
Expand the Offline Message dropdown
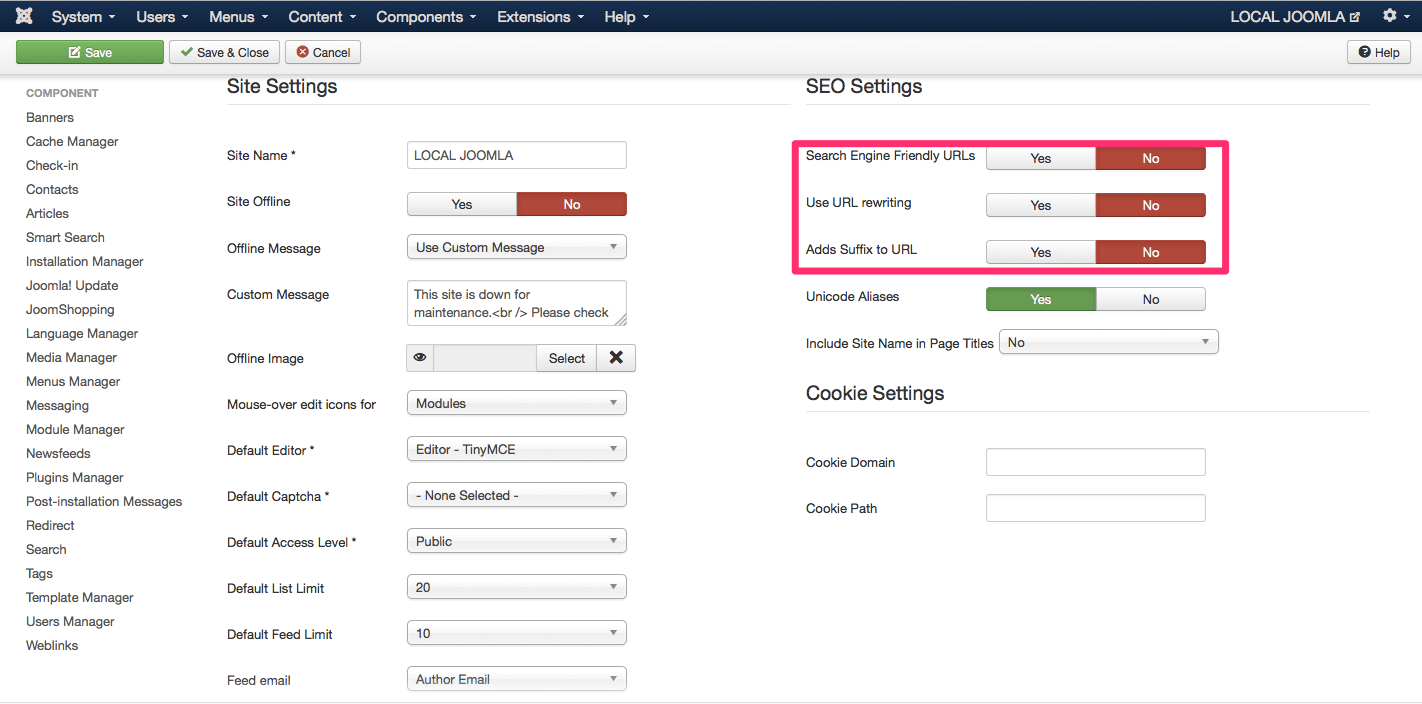[516, 247]
